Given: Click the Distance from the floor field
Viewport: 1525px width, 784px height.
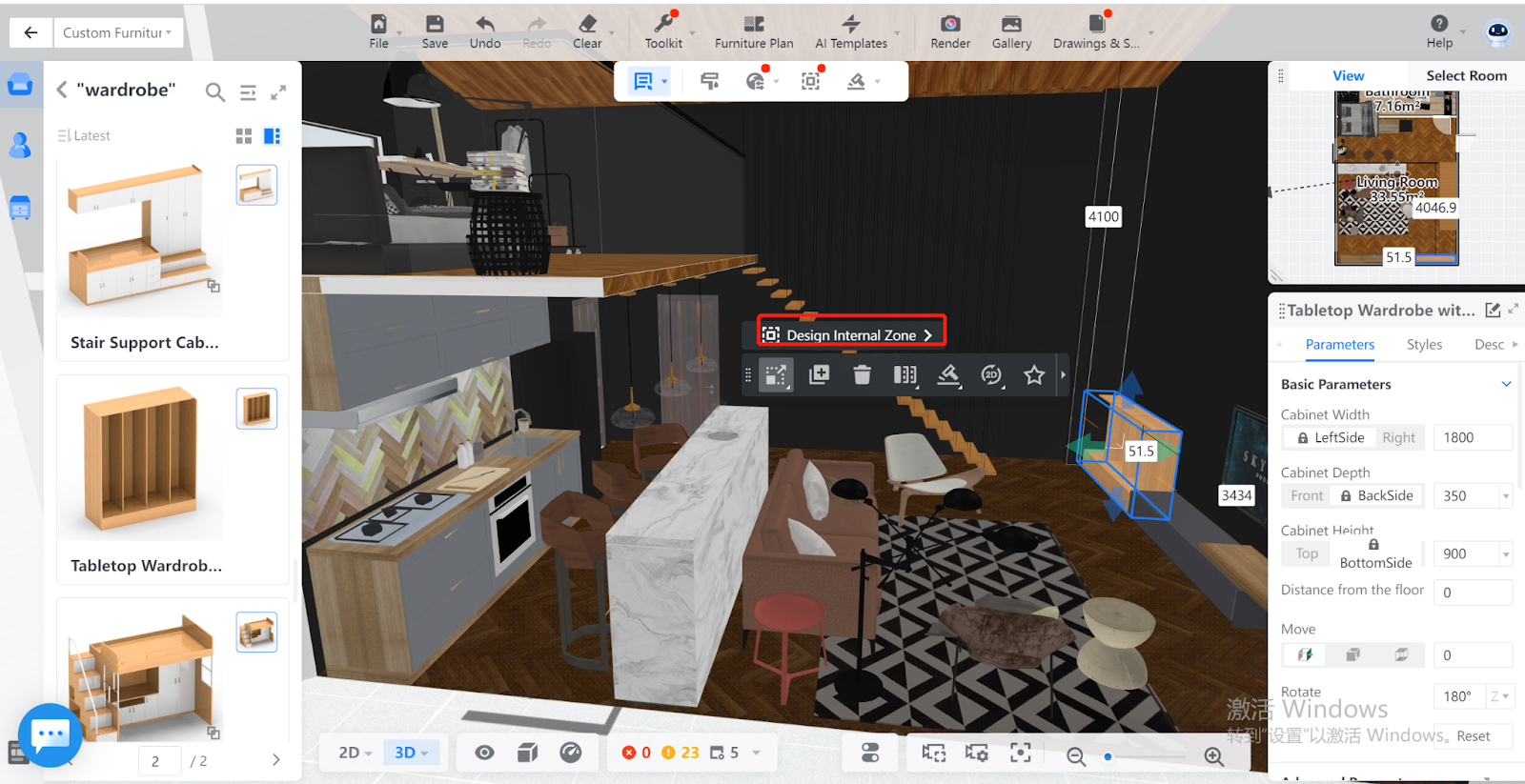Looking at the screenshot, I should (x=1472, y=593).
